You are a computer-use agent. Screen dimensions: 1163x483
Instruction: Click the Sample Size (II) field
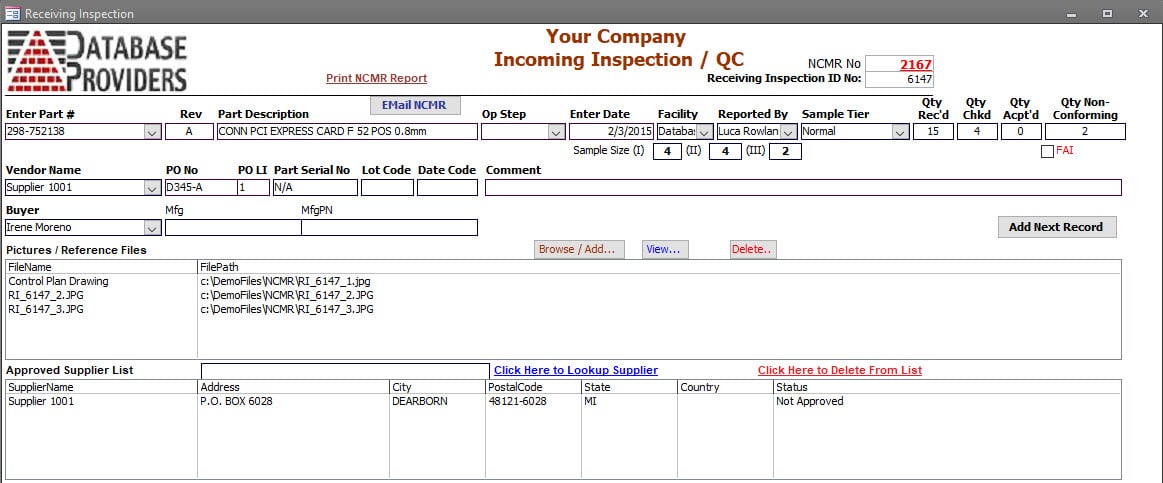point(725,151)
